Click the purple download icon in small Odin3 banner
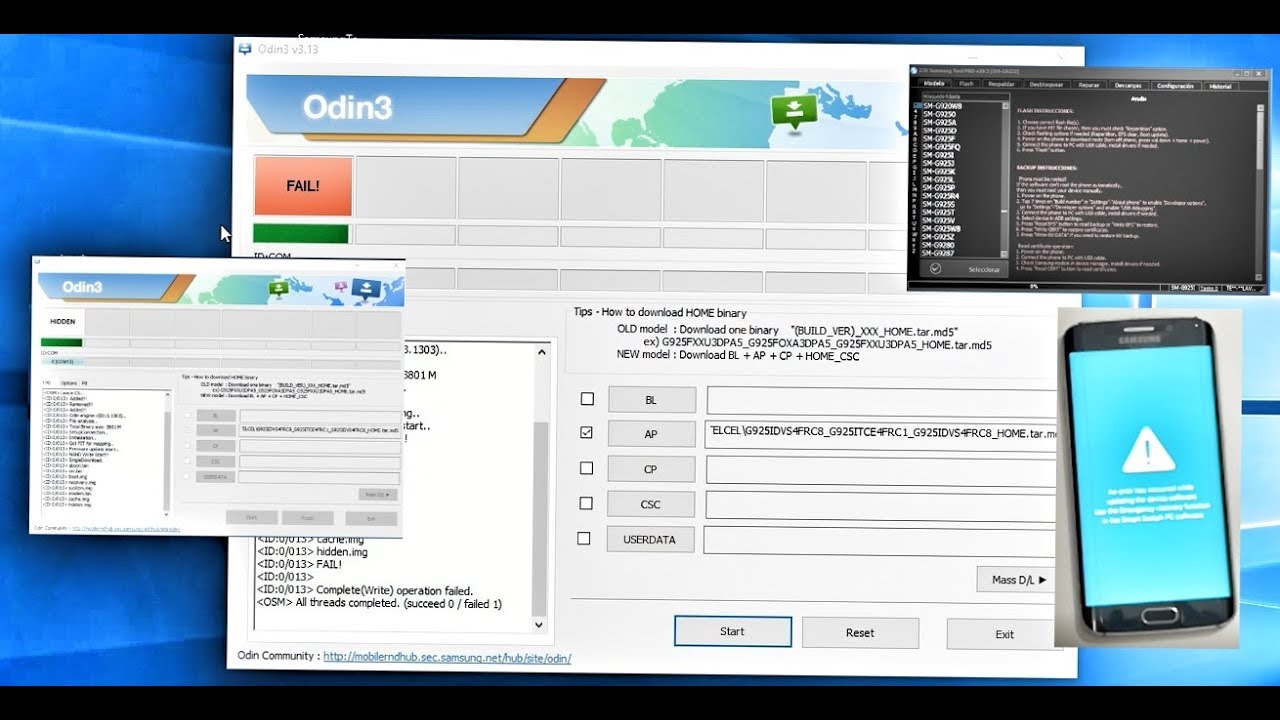Image resolution: width=1280 pixels, height=720 pixels. (341, 288)
